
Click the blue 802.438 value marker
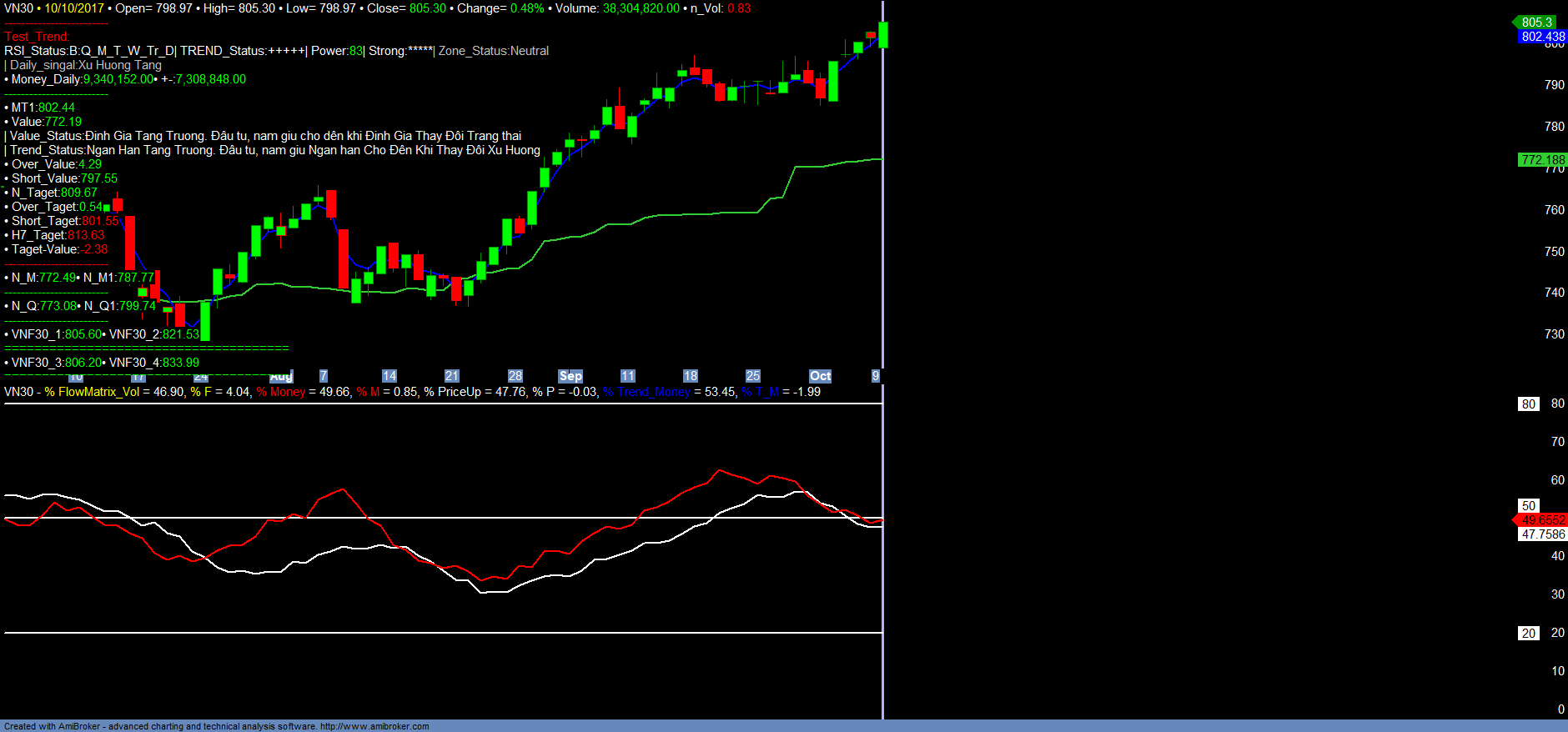(x=1542, y=37)
